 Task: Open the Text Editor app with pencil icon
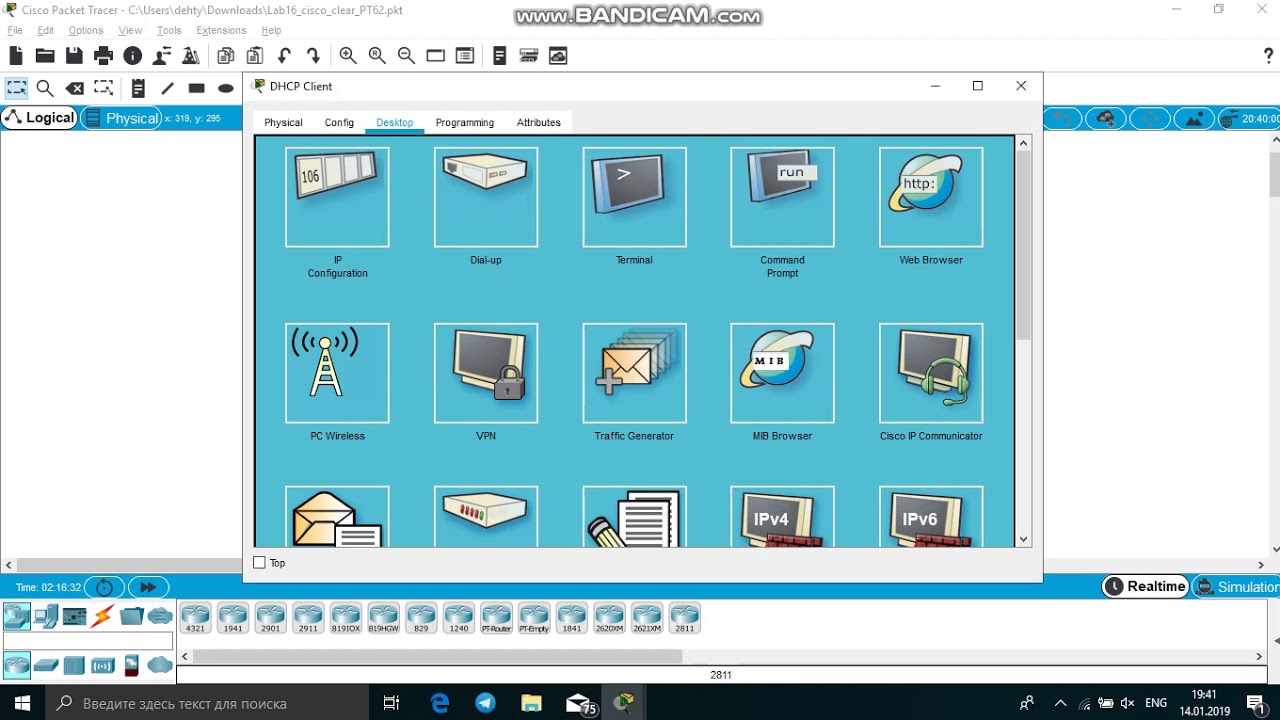[634, 517]
